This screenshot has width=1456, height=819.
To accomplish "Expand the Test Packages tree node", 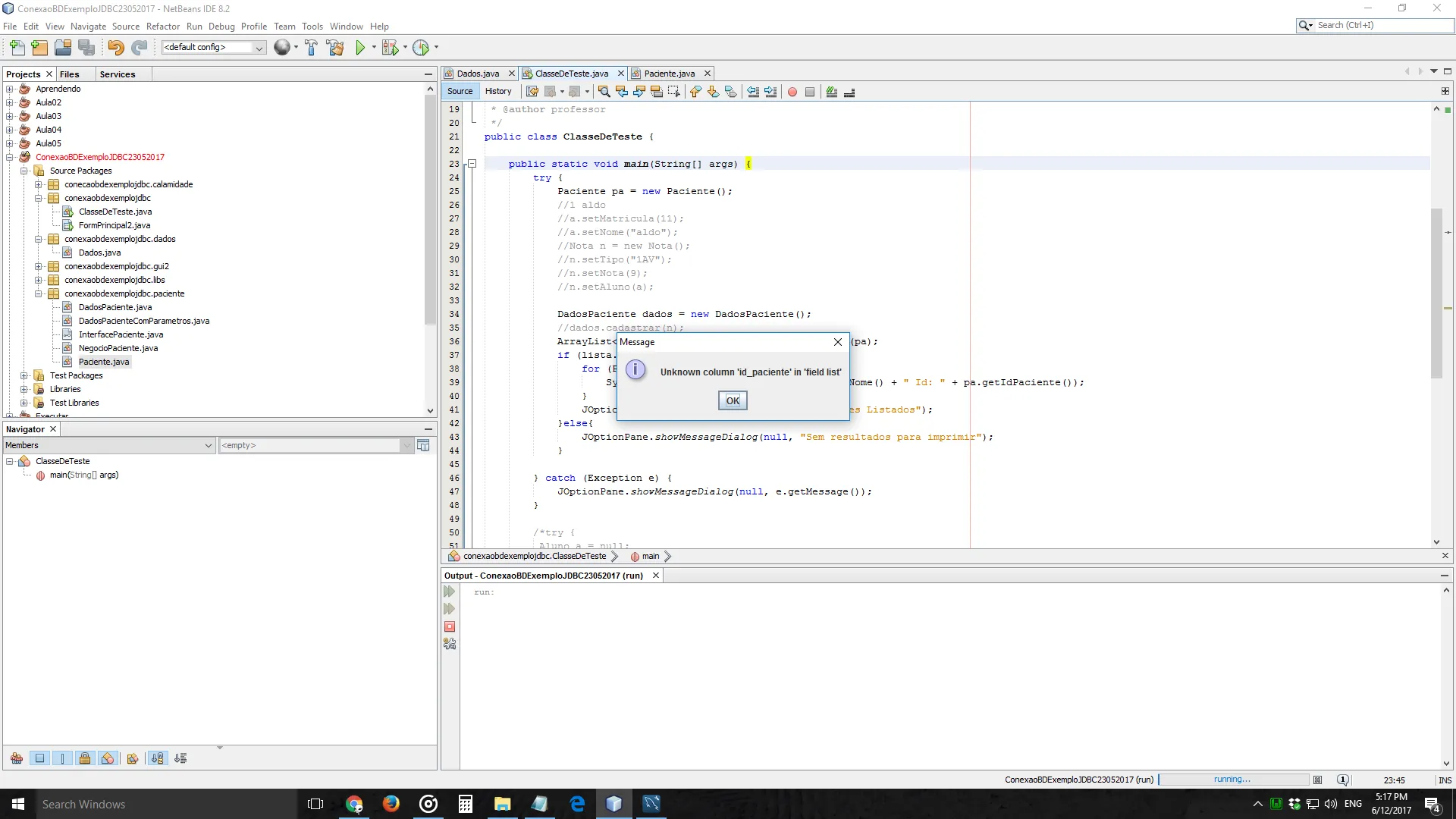I will [x=24, y=375].
